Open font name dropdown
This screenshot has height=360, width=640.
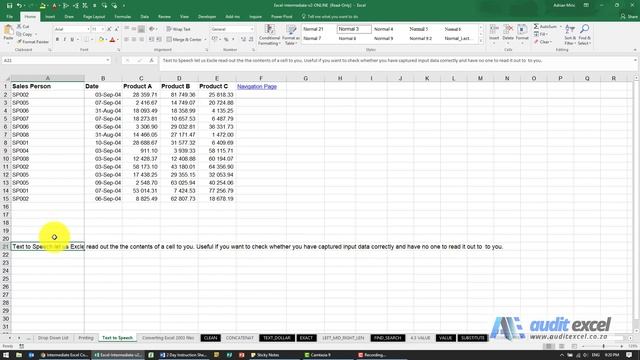click(x=88, y=29)
